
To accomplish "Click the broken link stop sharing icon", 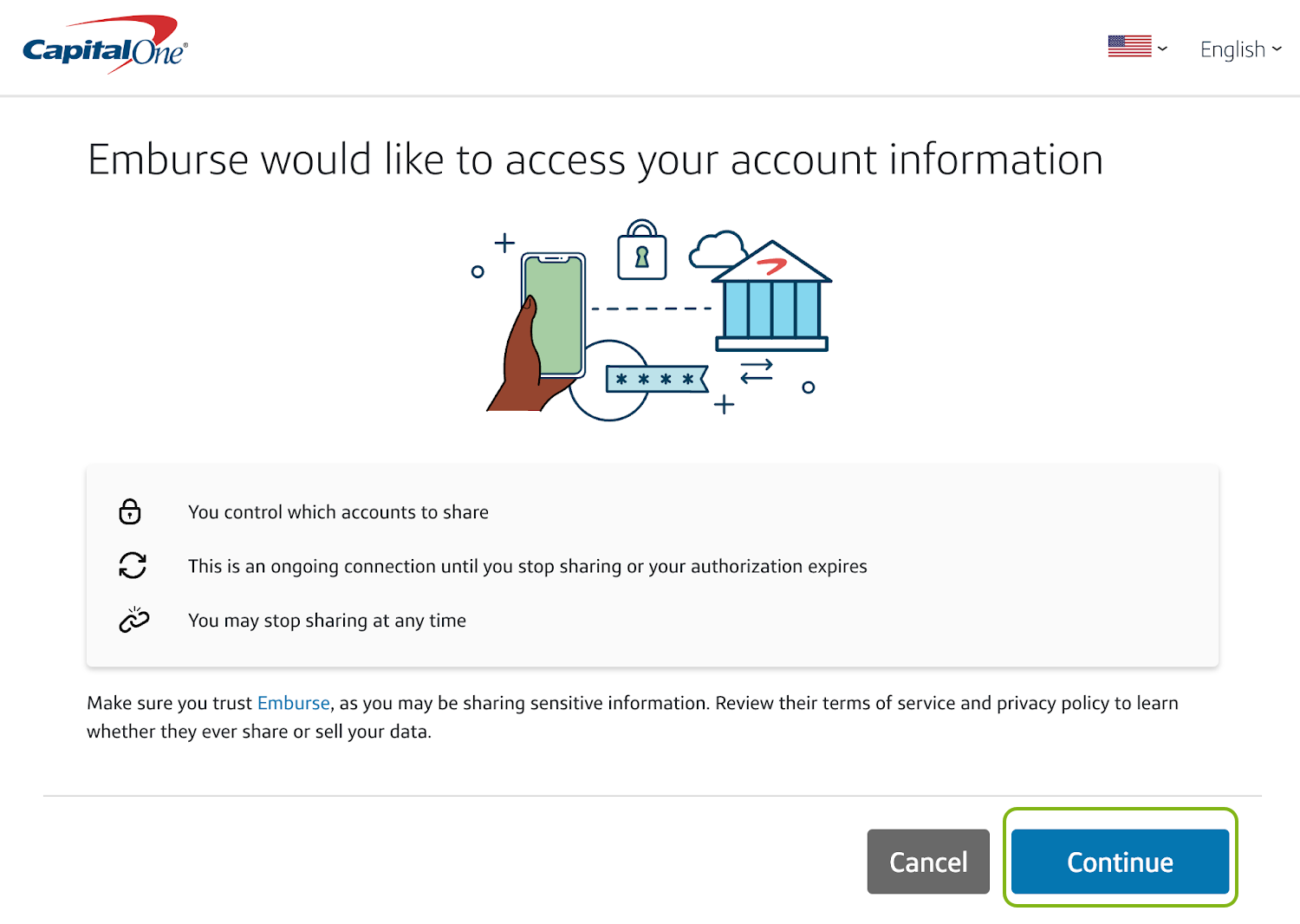I will (133, 620).
